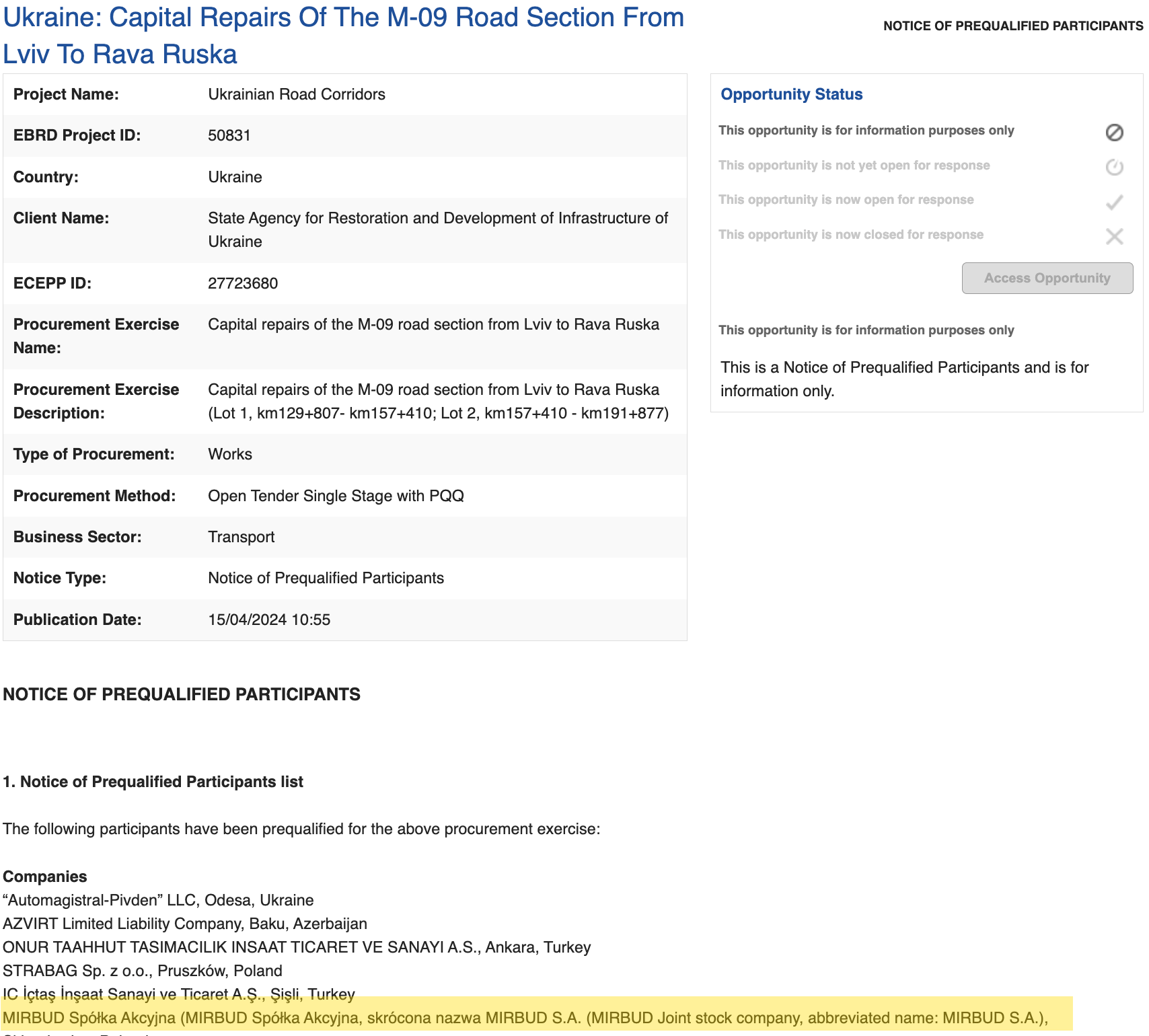Click the Procurement Method label
This screenshot has width=1149, height=1036.
pos(94,496)
